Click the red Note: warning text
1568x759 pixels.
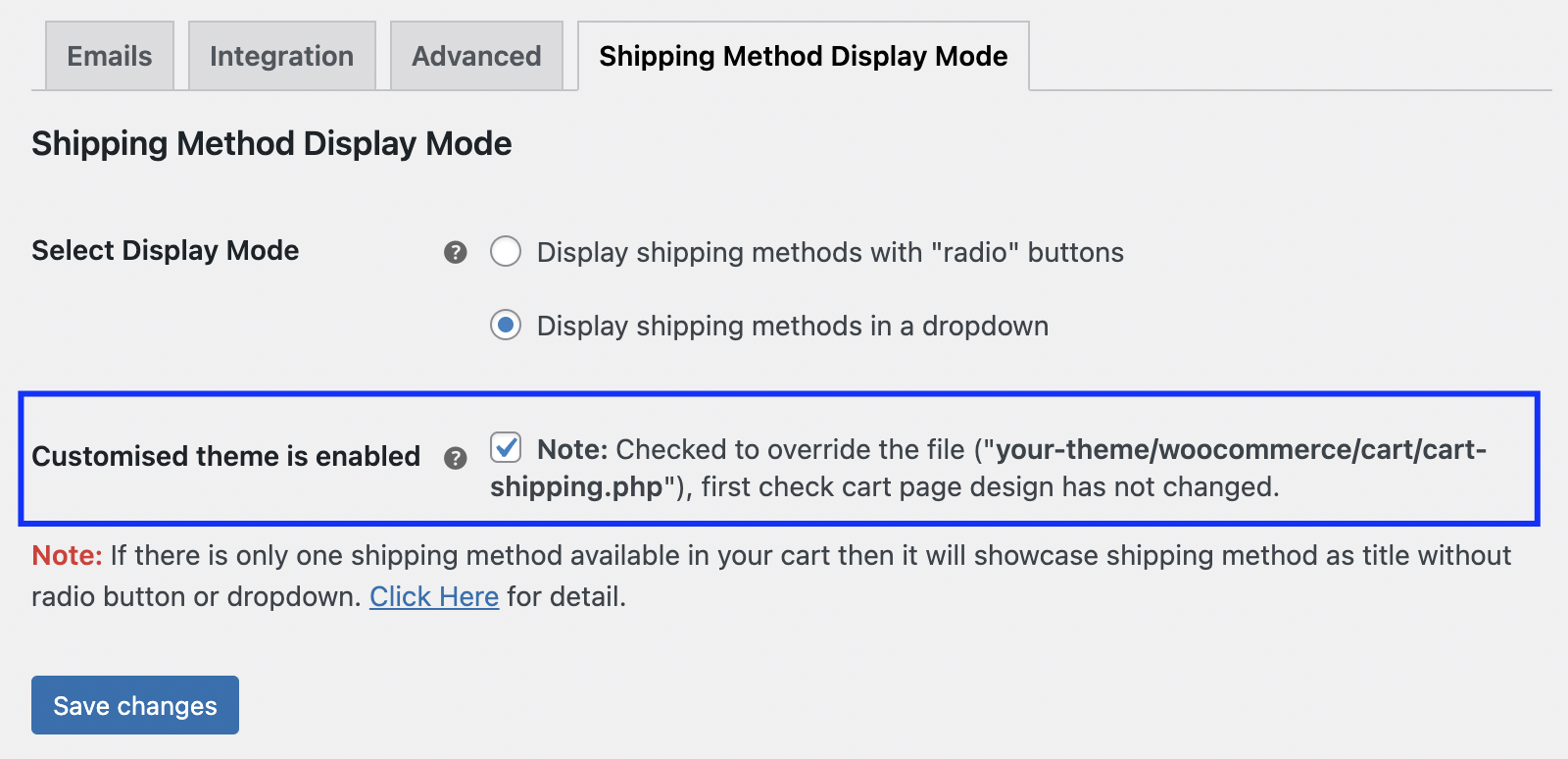pos(67,556)
